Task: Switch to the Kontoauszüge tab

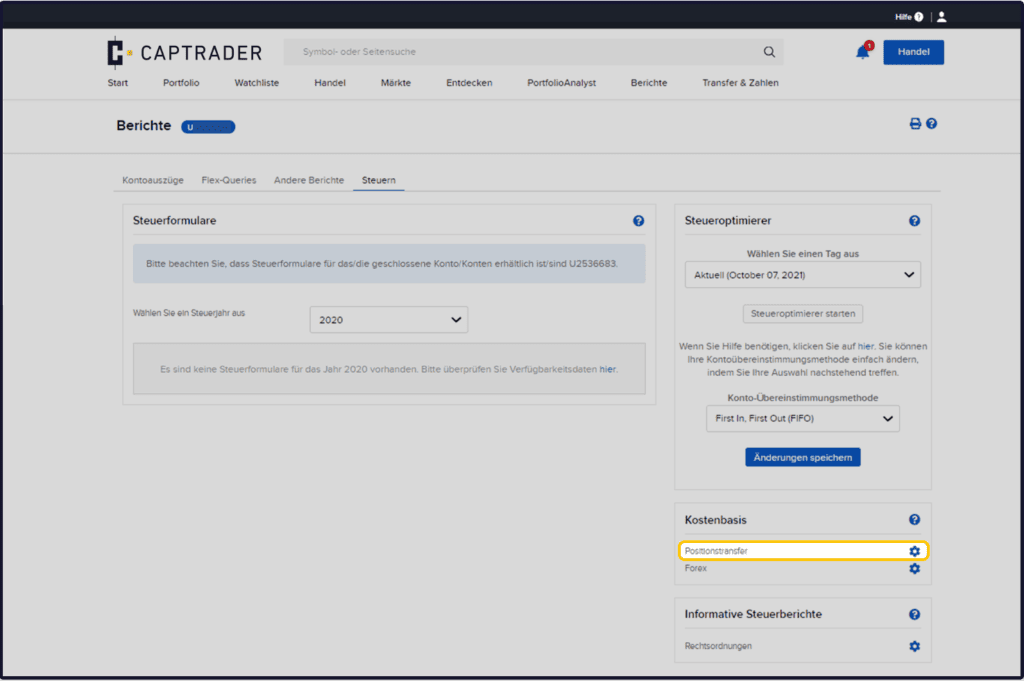Action: pos(153,180)
